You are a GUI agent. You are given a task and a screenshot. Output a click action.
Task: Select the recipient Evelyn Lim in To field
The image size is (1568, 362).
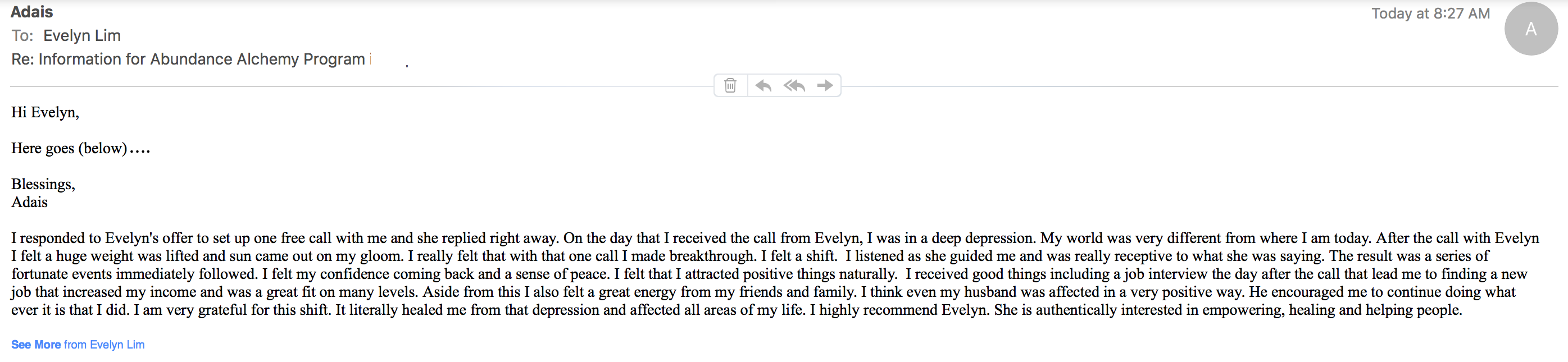pos(82,35)
